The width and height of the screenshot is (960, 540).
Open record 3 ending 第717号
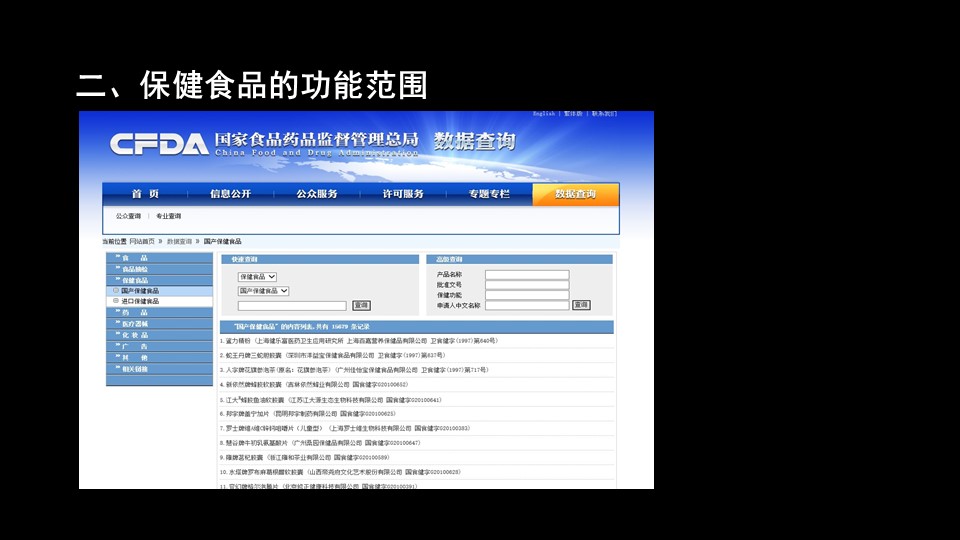click(x=354, y=370)
